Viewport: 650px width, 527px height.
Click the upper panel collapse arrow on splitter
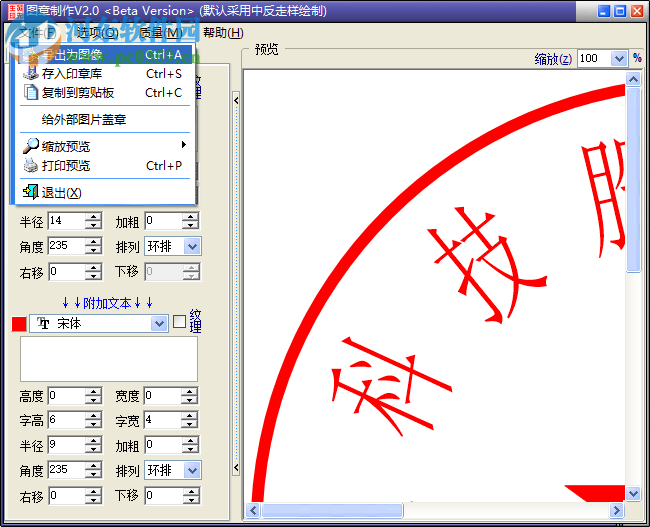(x=236, y=100)
